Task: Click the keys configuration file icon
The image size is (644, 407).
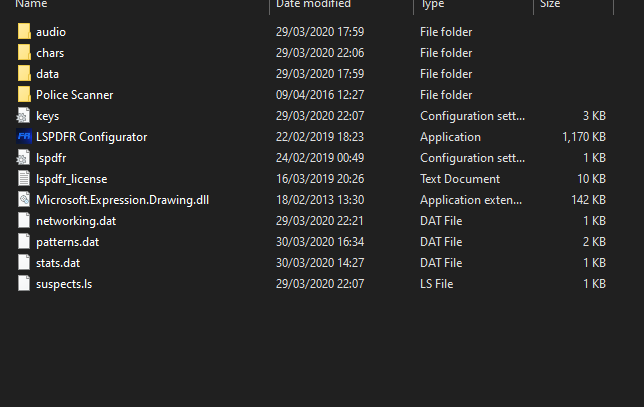Action: pyautogui.click(x=24, y=116)
